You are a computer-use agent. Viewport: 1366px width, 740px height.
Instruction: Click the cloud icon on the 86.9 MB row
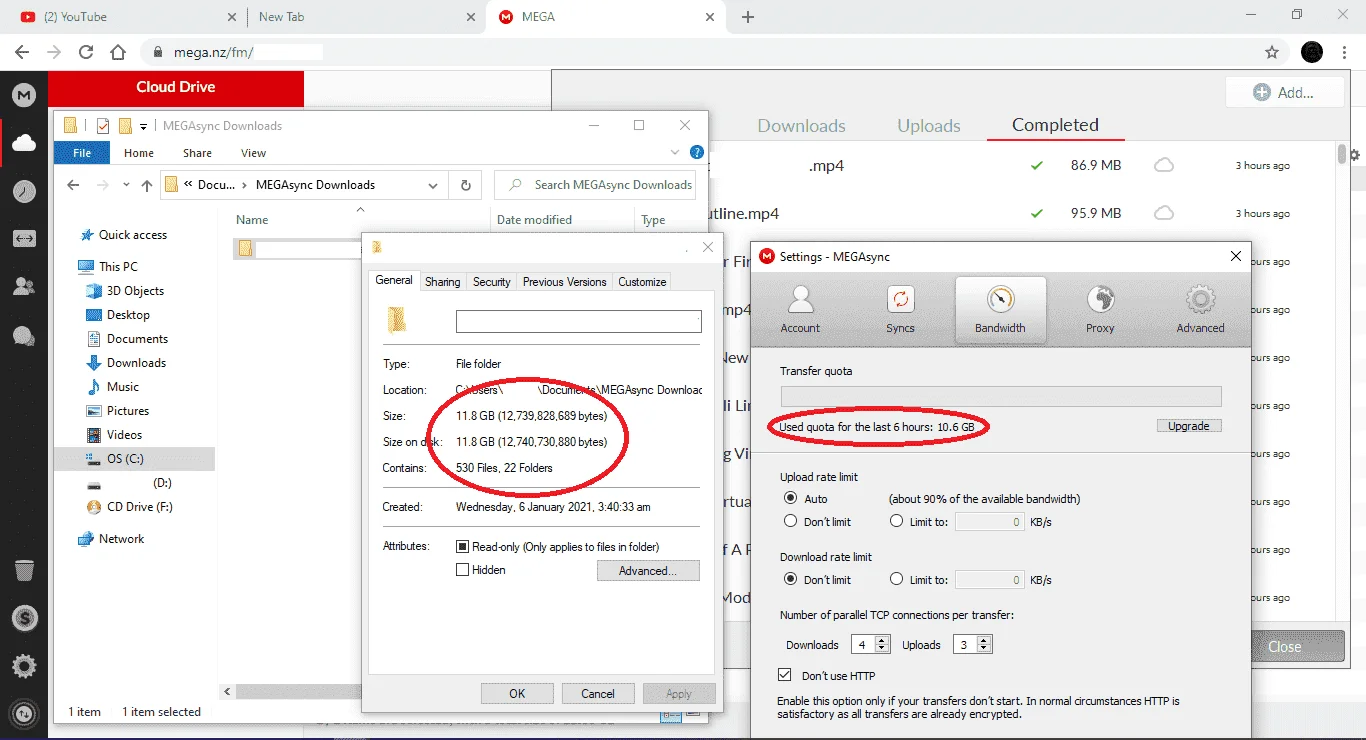point(1163,165)
